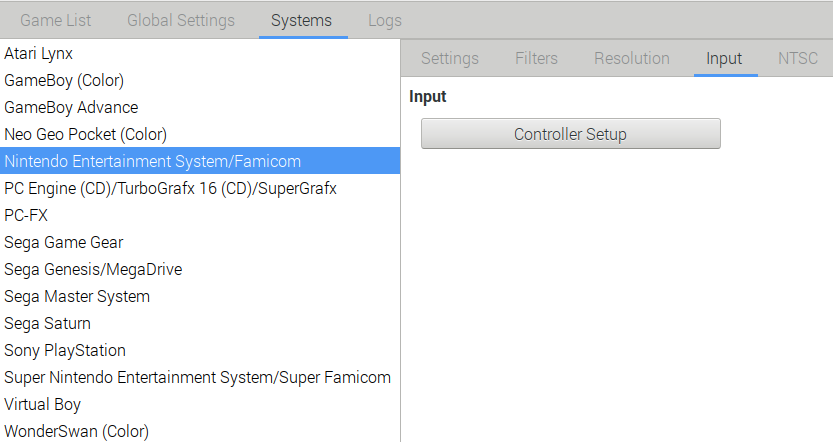Open the Global Settings tab

(181, 20)
